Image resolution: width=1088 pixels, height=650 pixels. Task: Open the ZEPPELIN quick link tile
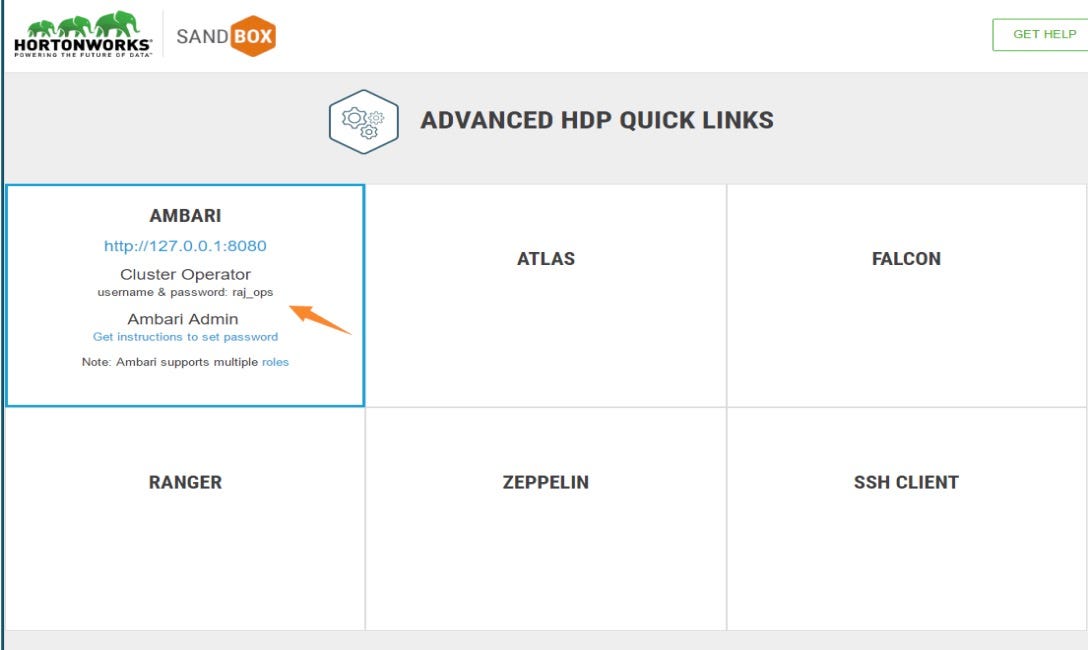pyautogui.click(x=546, y=482)
